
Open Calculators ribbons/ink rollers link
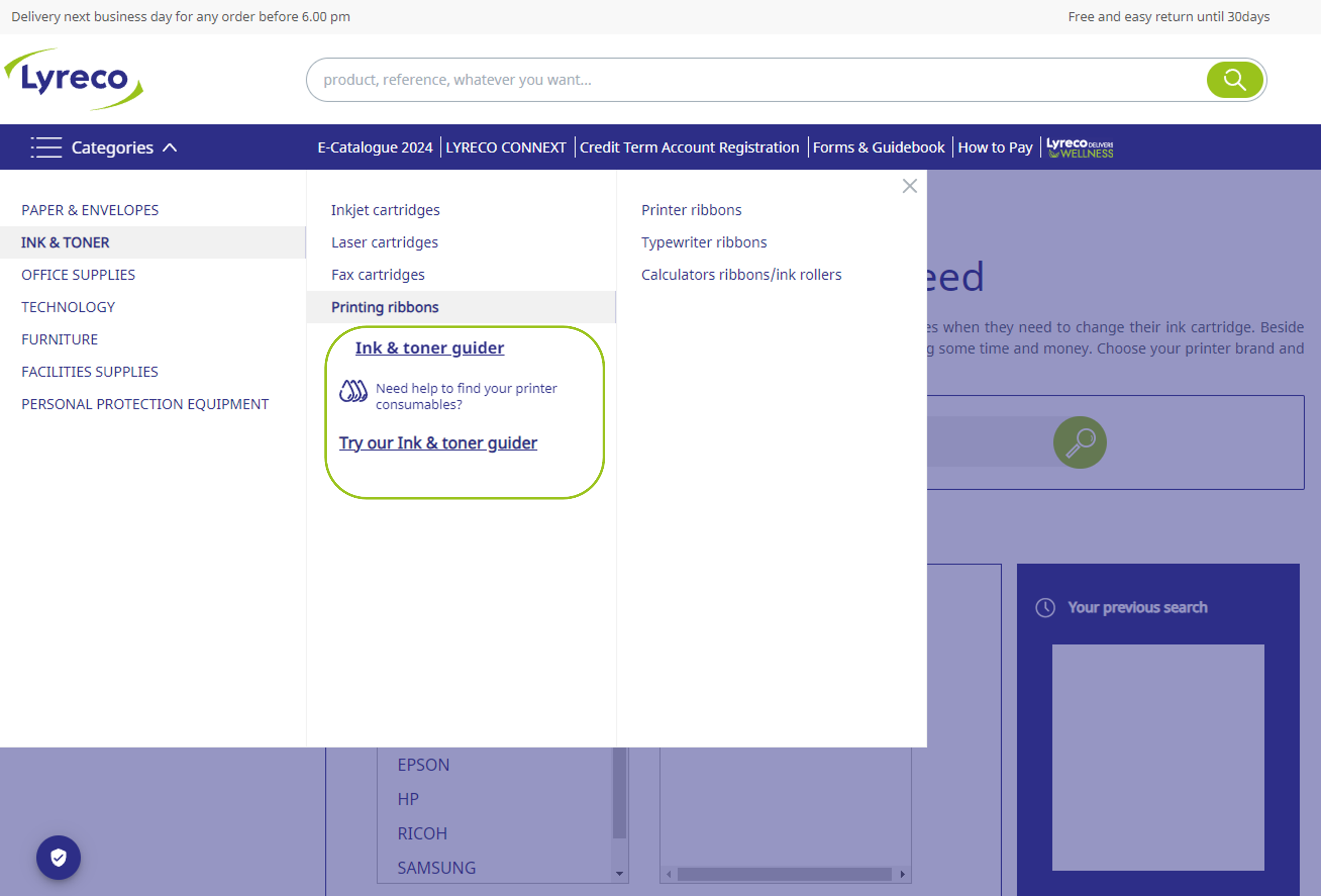click(741, 275)
